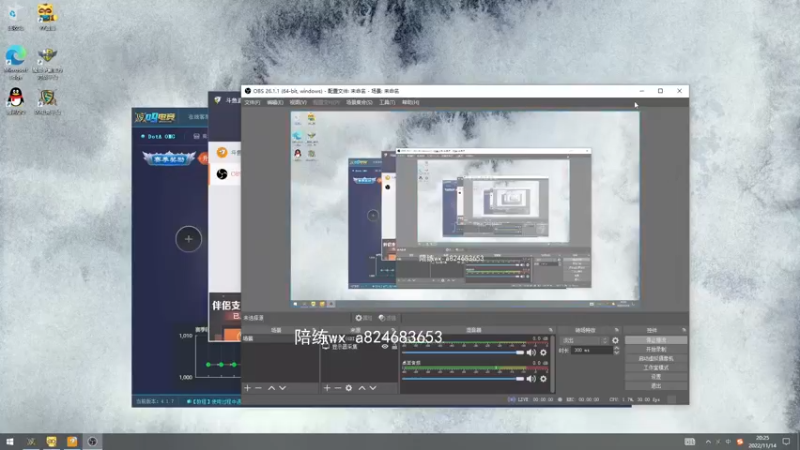Toggle 工作室模式 in OBS controls
800x450 pixels.
click(656, 367)
